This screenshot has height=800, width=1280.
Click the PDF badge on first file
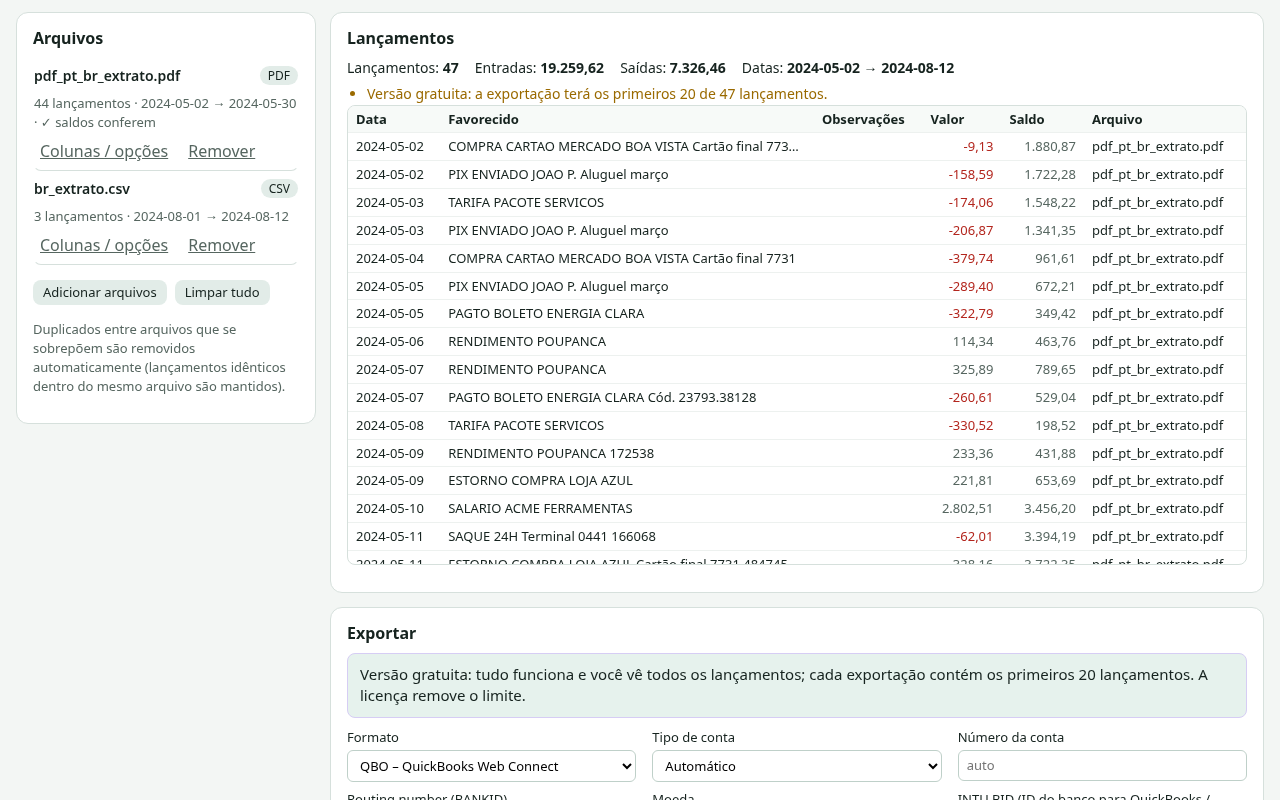pos(279,76)
